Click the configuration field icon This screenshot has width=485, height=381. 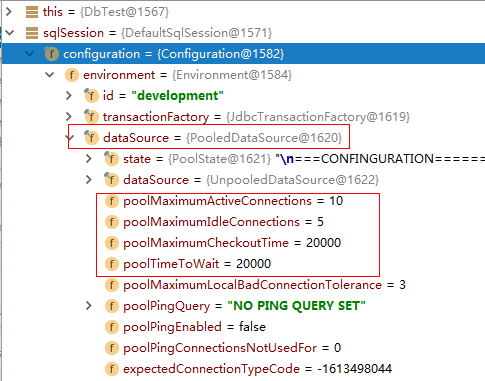coord(52,54)
